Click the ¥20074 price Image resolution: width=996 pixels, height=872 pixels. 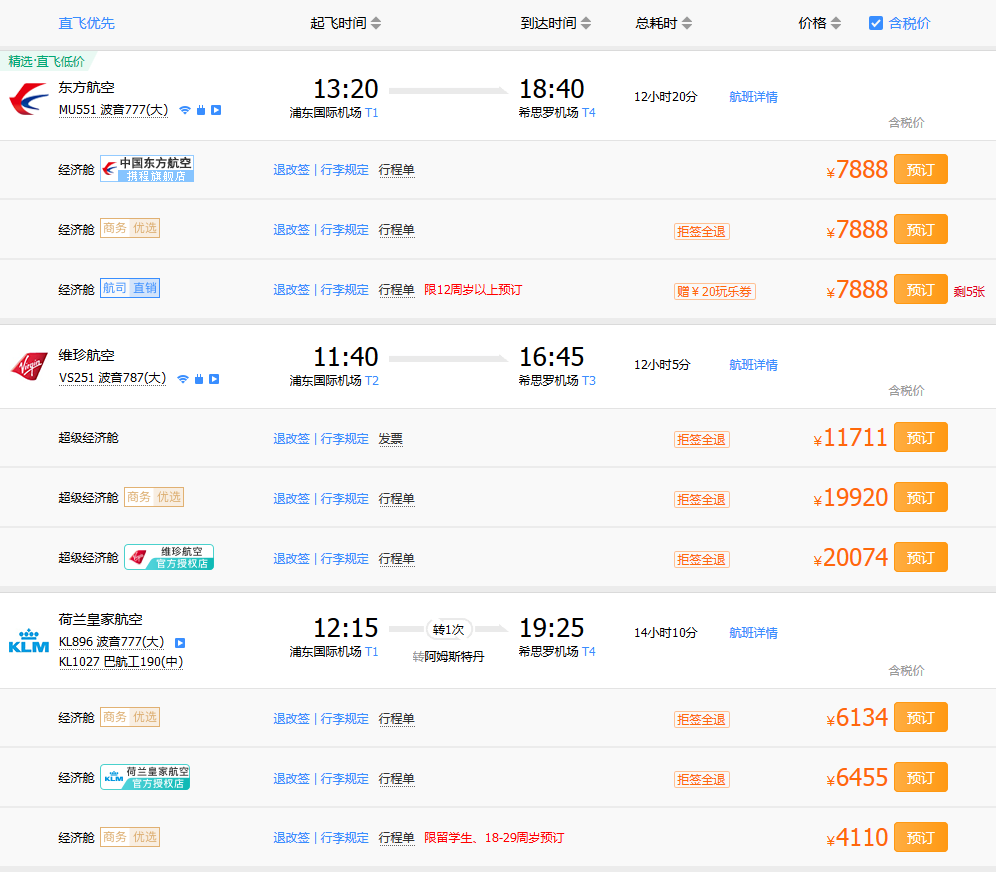(851, 558)
